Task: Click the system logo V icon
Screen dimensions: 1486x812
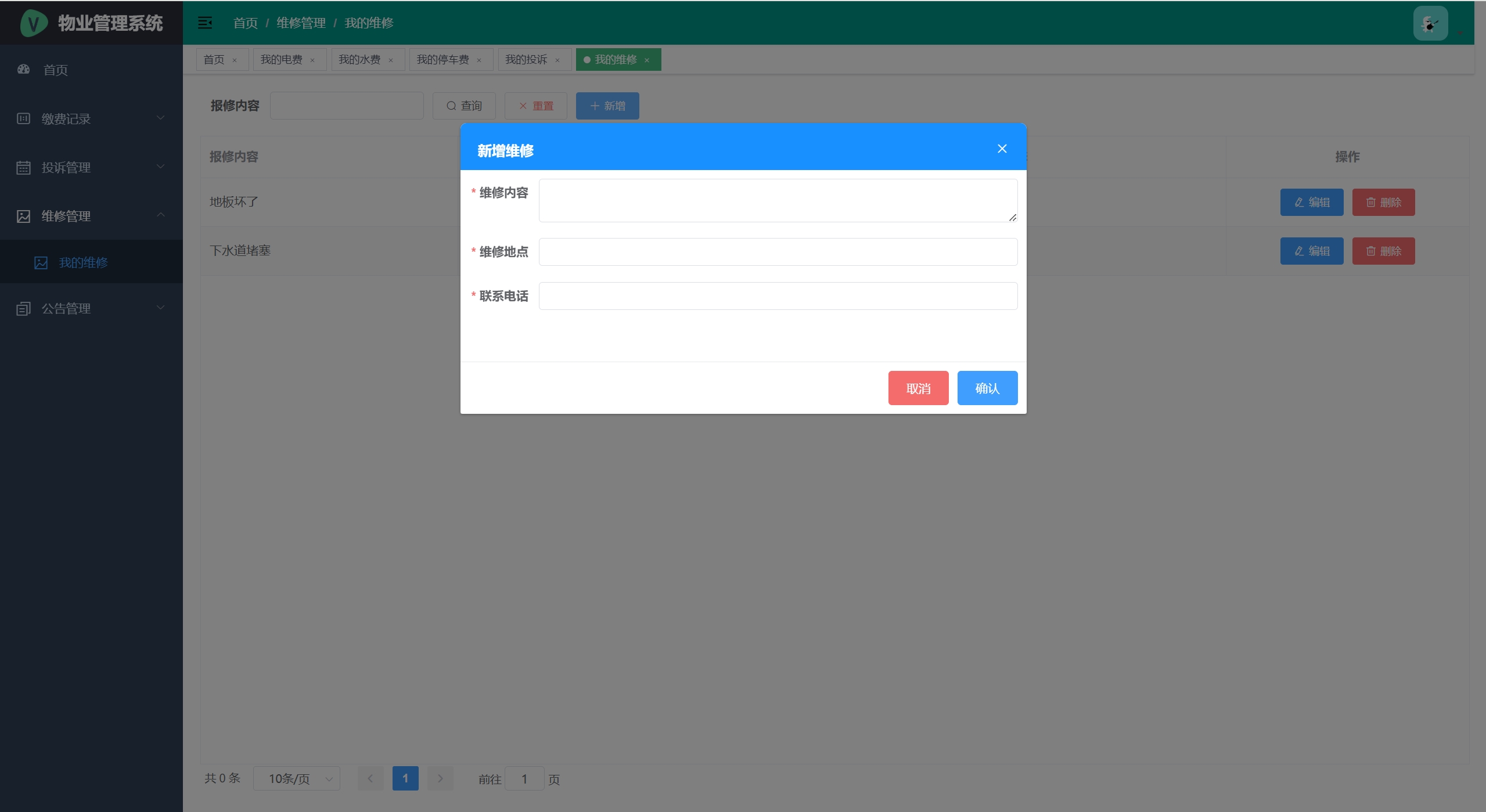Action: point(34,23)
